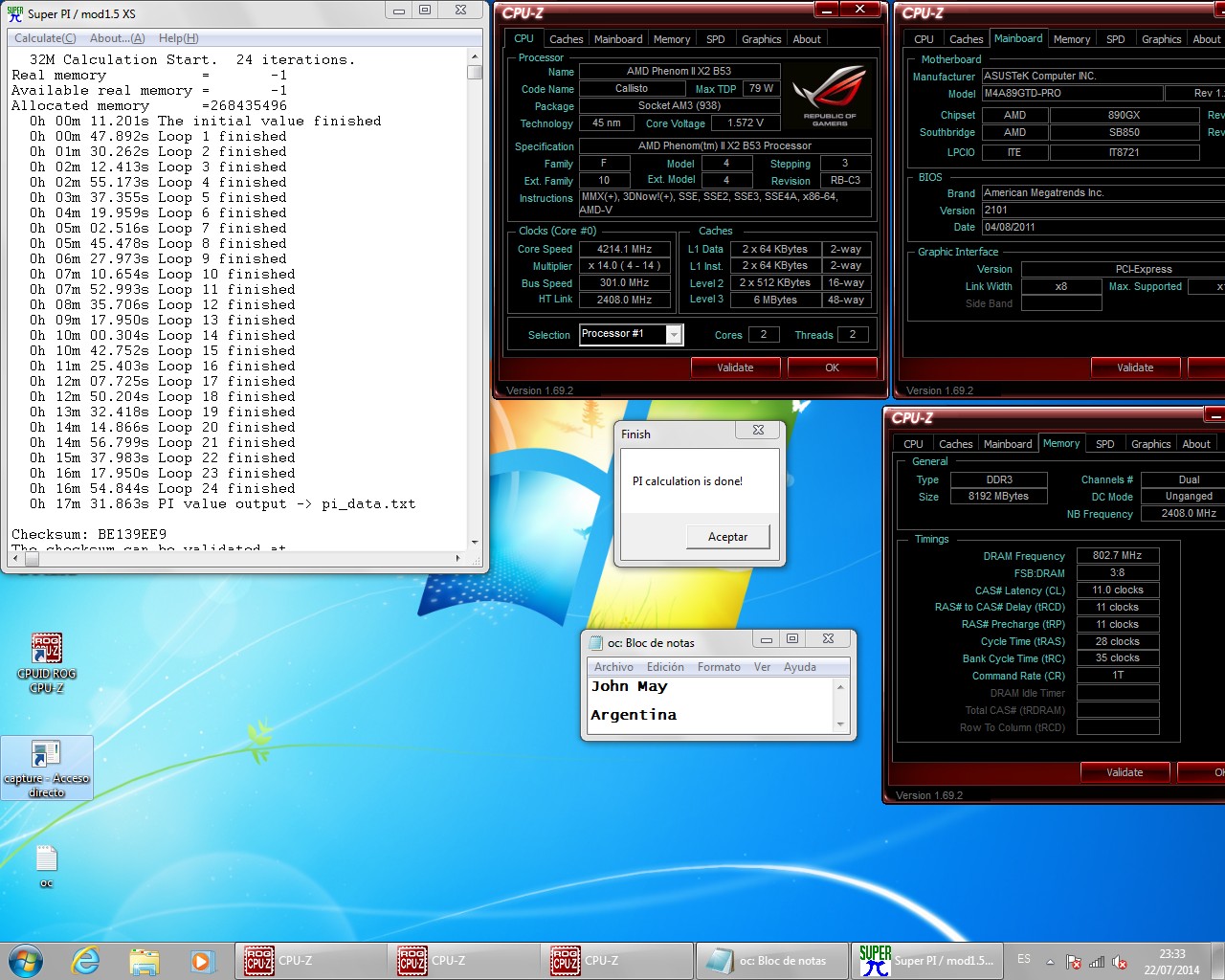Screen dimensions: 1225x980
Task: Open Calculate menu in Super PI
Action: pyautogui.click(x=45, y=38)
